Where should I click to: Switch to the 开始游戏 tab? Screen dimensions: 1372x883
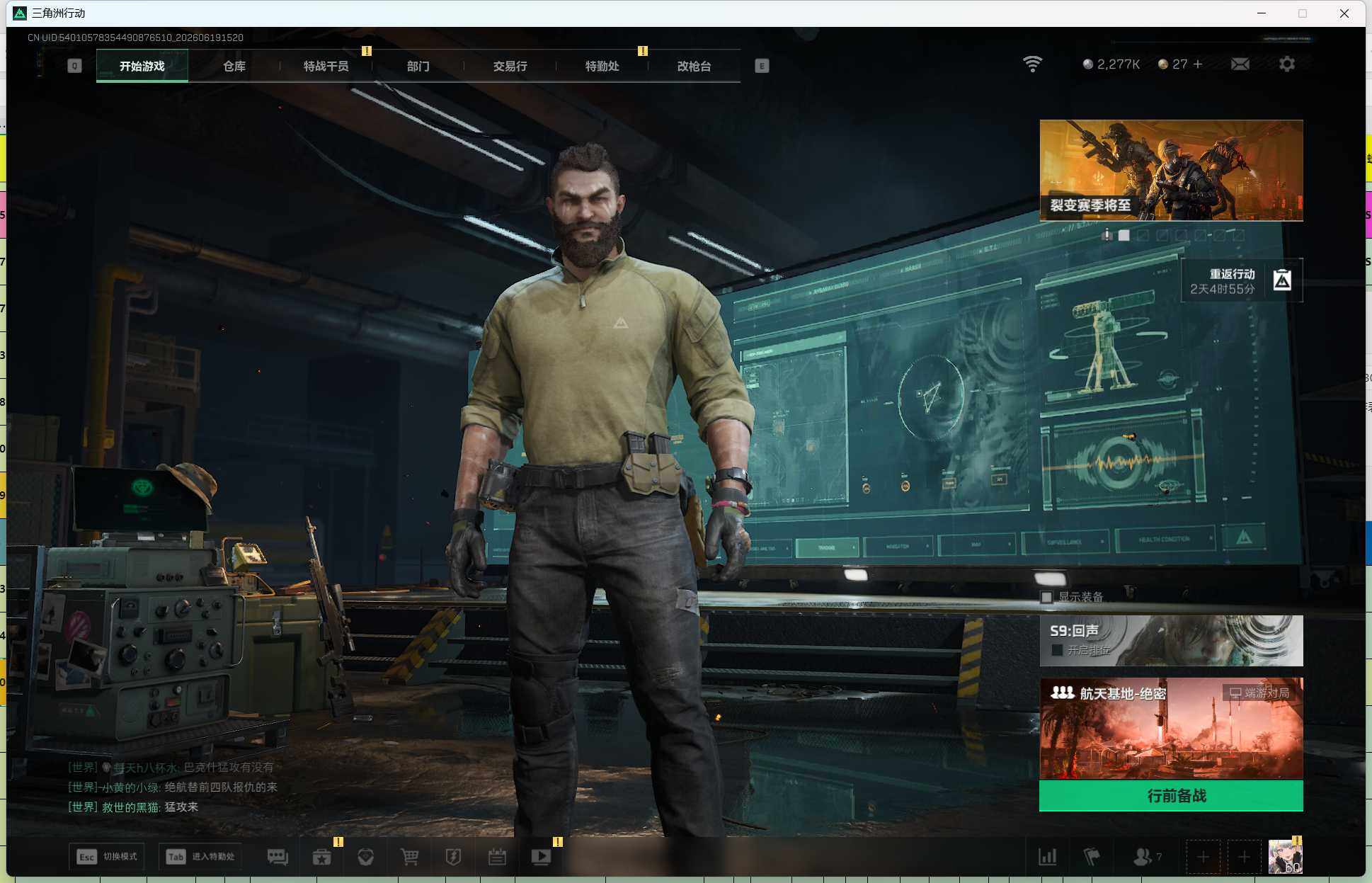(142, 66)
